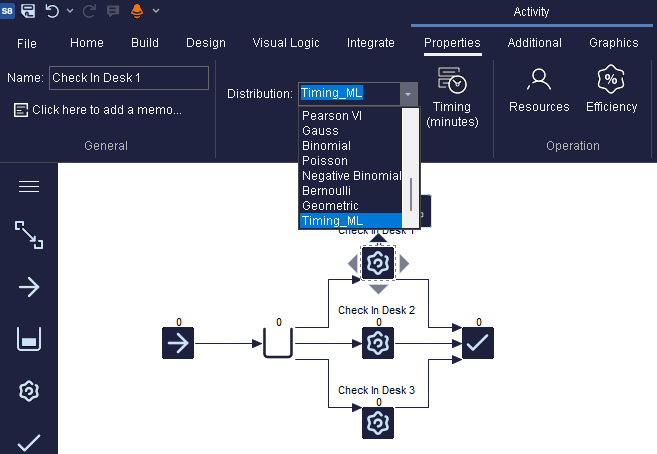Click the redo arrow icon
This screenshot has height=454, width=657.
[89, 11]
